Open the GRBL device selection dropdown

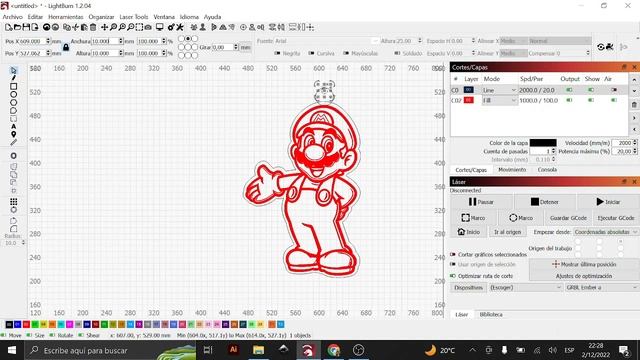[x=602, y=288]
